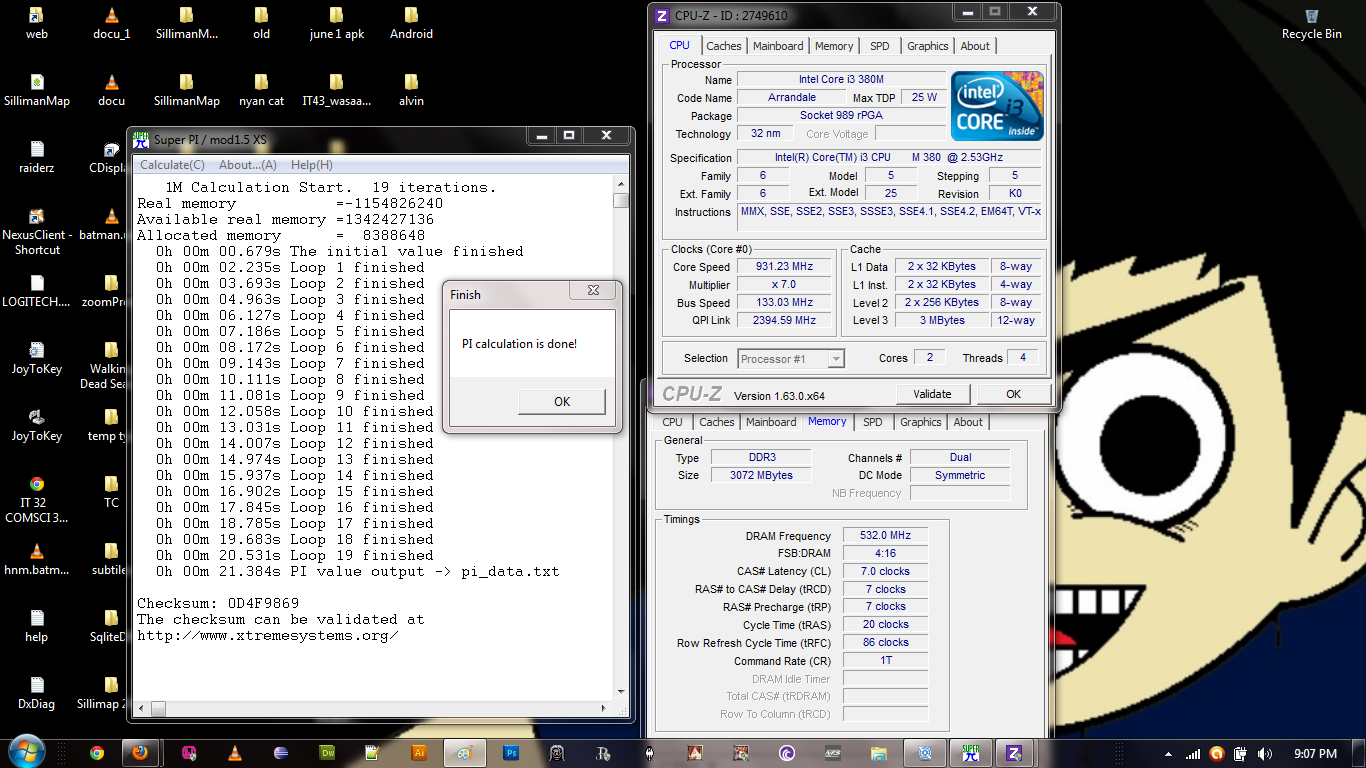Select the 'old' folder on the desktop
The width and height of the screenshot is (1366, 768).
click(x=261, y=24)
